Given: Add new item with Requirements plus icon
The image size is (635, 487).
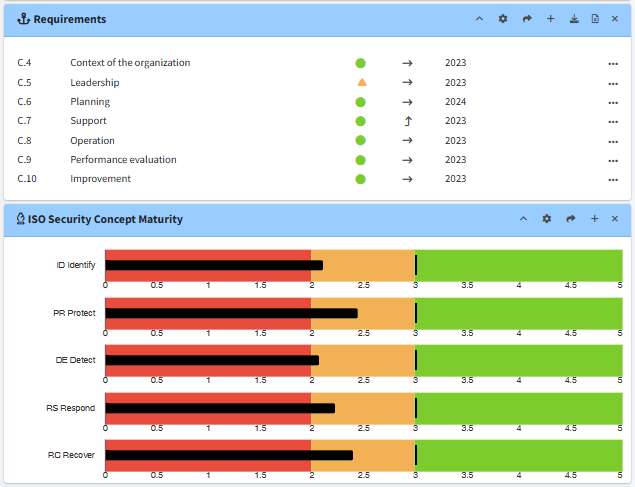Looking at the screenshot, I should [550, 19].
